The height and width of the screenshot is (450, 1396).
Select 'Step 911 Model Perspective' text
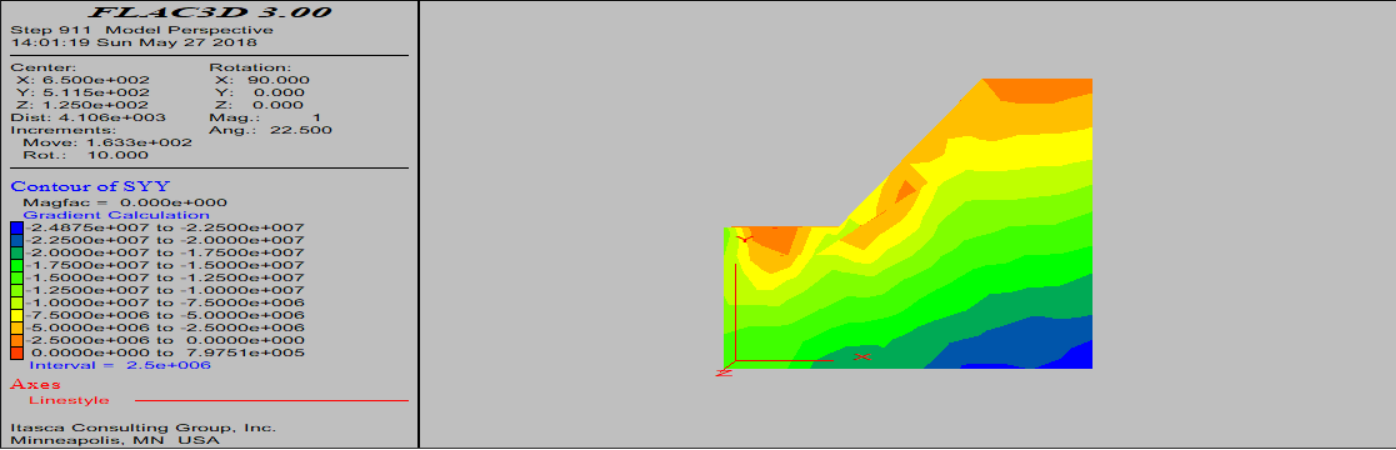click(x=142, y=30)
